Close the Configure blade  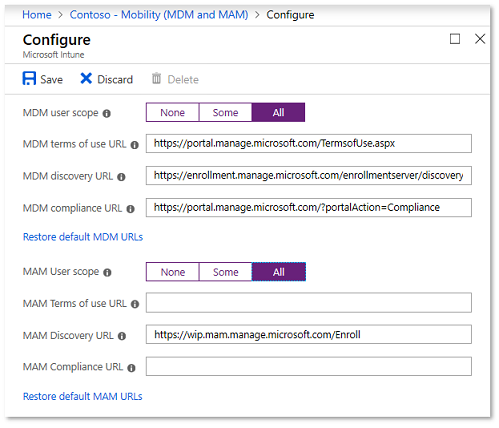(x=480, y=39)
